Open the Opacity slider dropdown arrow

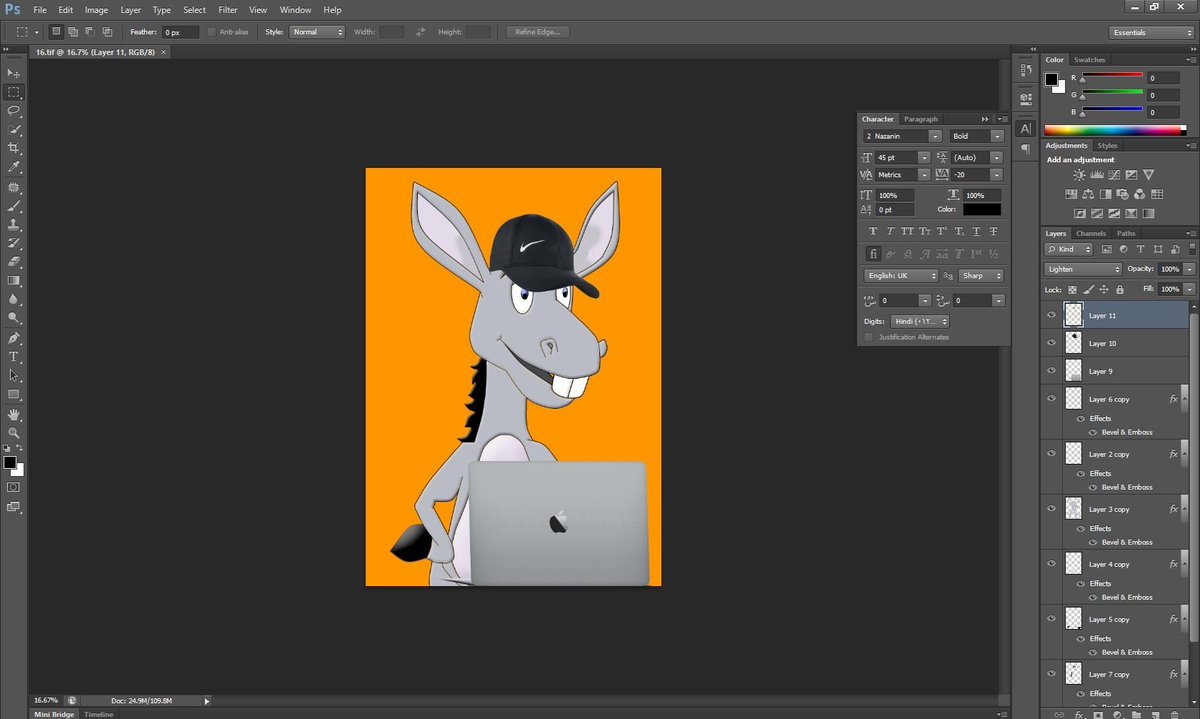point(1190,269)
